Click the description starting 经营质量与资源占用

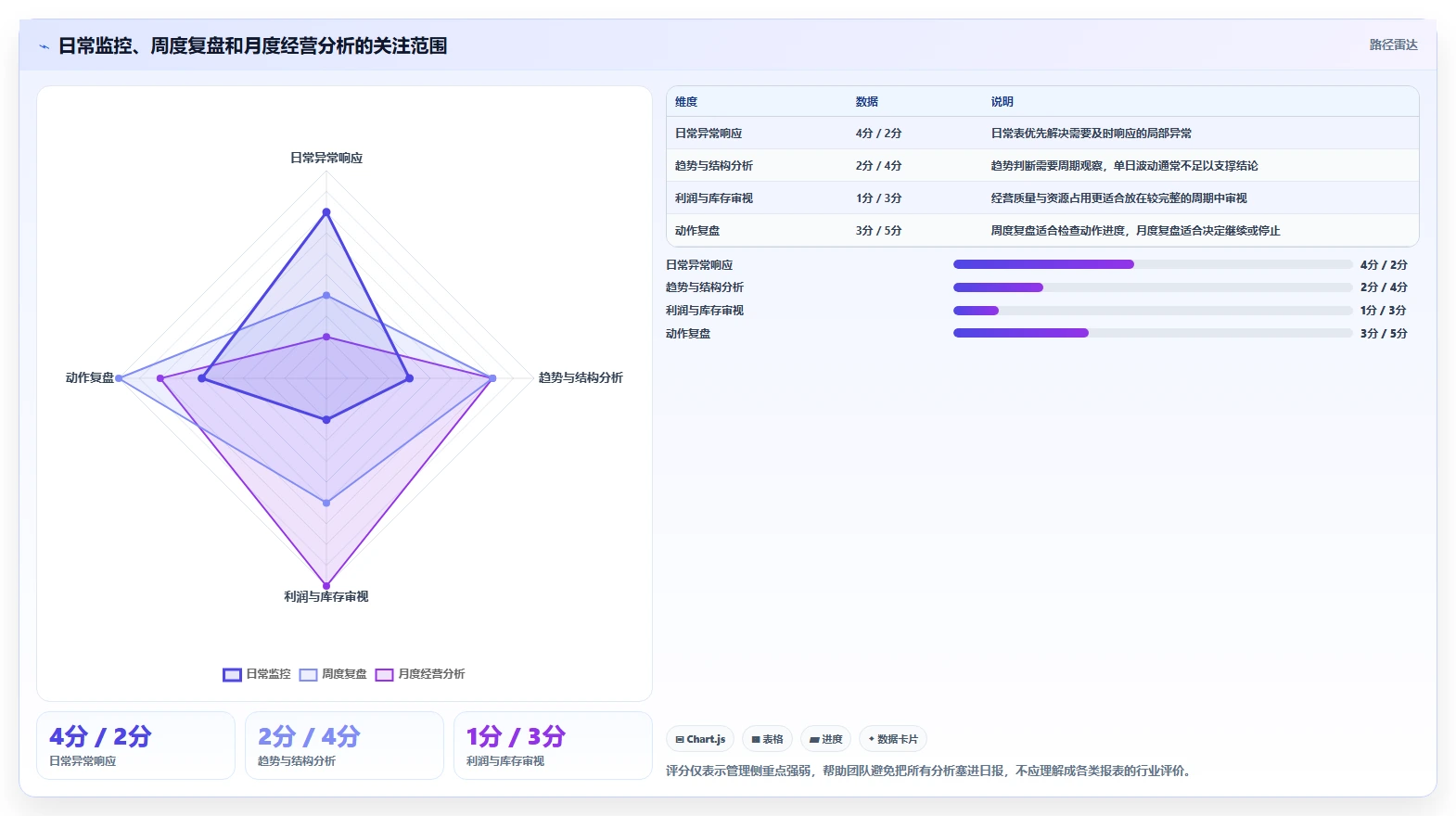pos(1119,198)
